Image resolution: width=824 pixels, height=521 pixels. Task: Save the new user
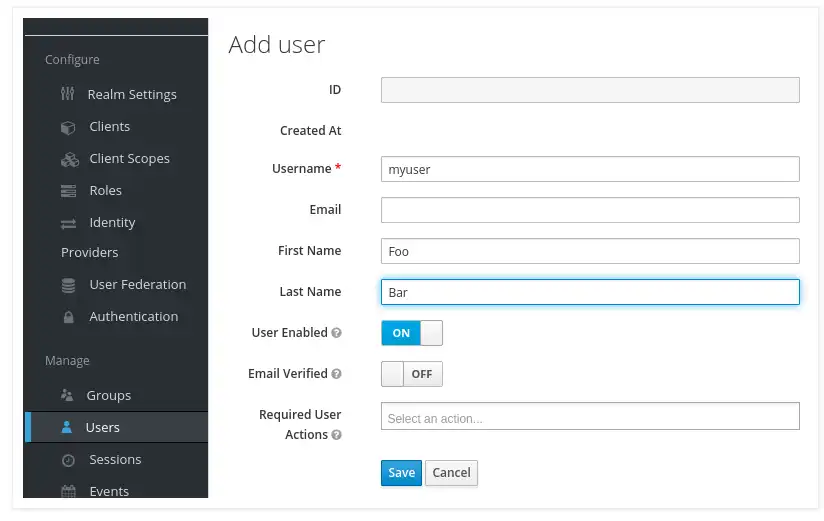point(401,473)
